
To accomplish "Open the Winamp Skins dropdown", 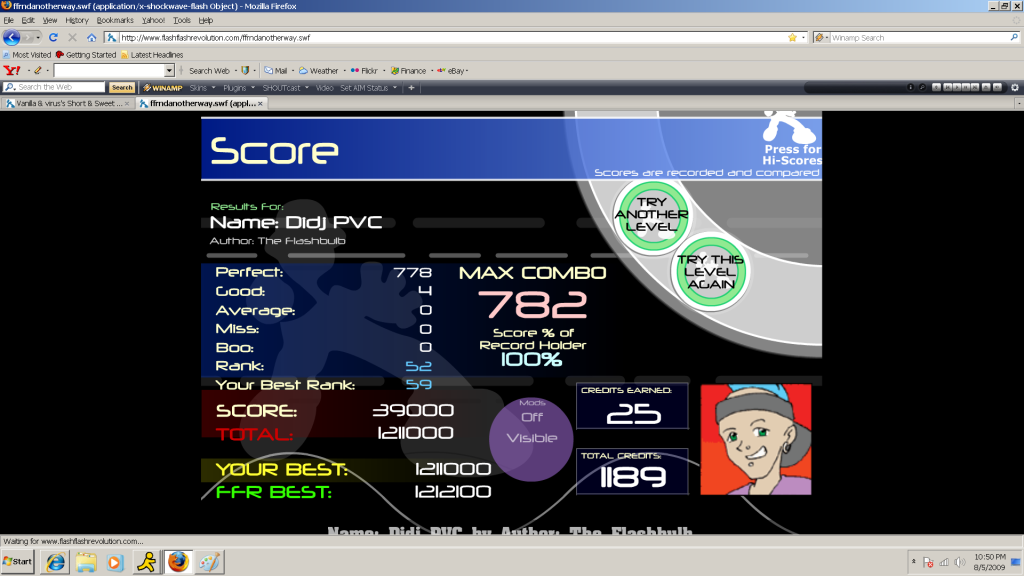I will click(x=202, y=88).
